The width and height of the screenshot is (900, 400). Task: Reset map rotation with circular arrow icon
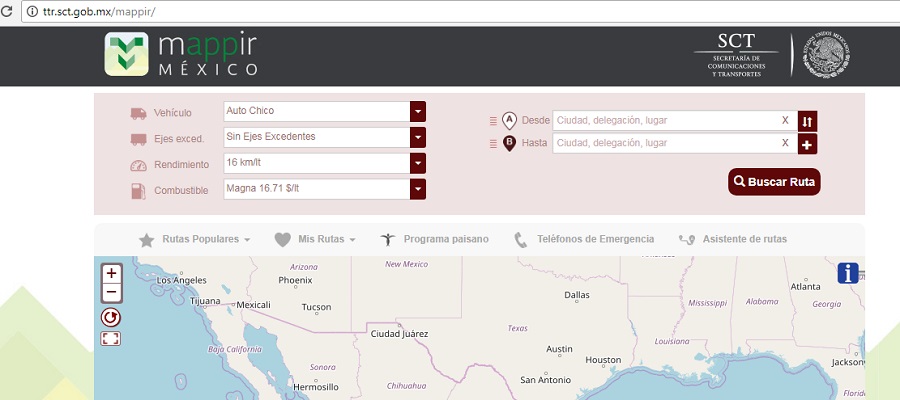tap(111, 316)
